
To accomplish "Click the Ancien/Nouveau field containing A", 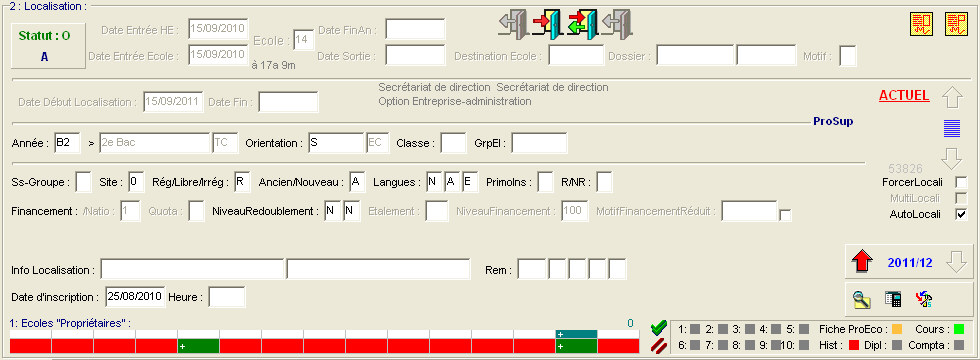I will point(357,182).
